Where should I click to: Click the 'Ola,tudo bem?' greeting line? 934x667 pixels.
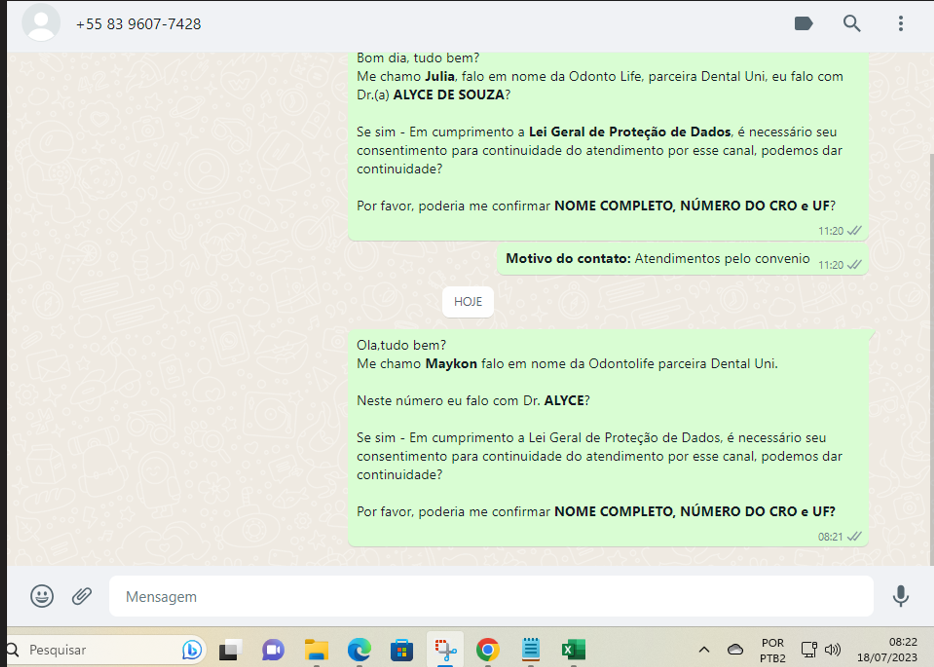point(401,345)
